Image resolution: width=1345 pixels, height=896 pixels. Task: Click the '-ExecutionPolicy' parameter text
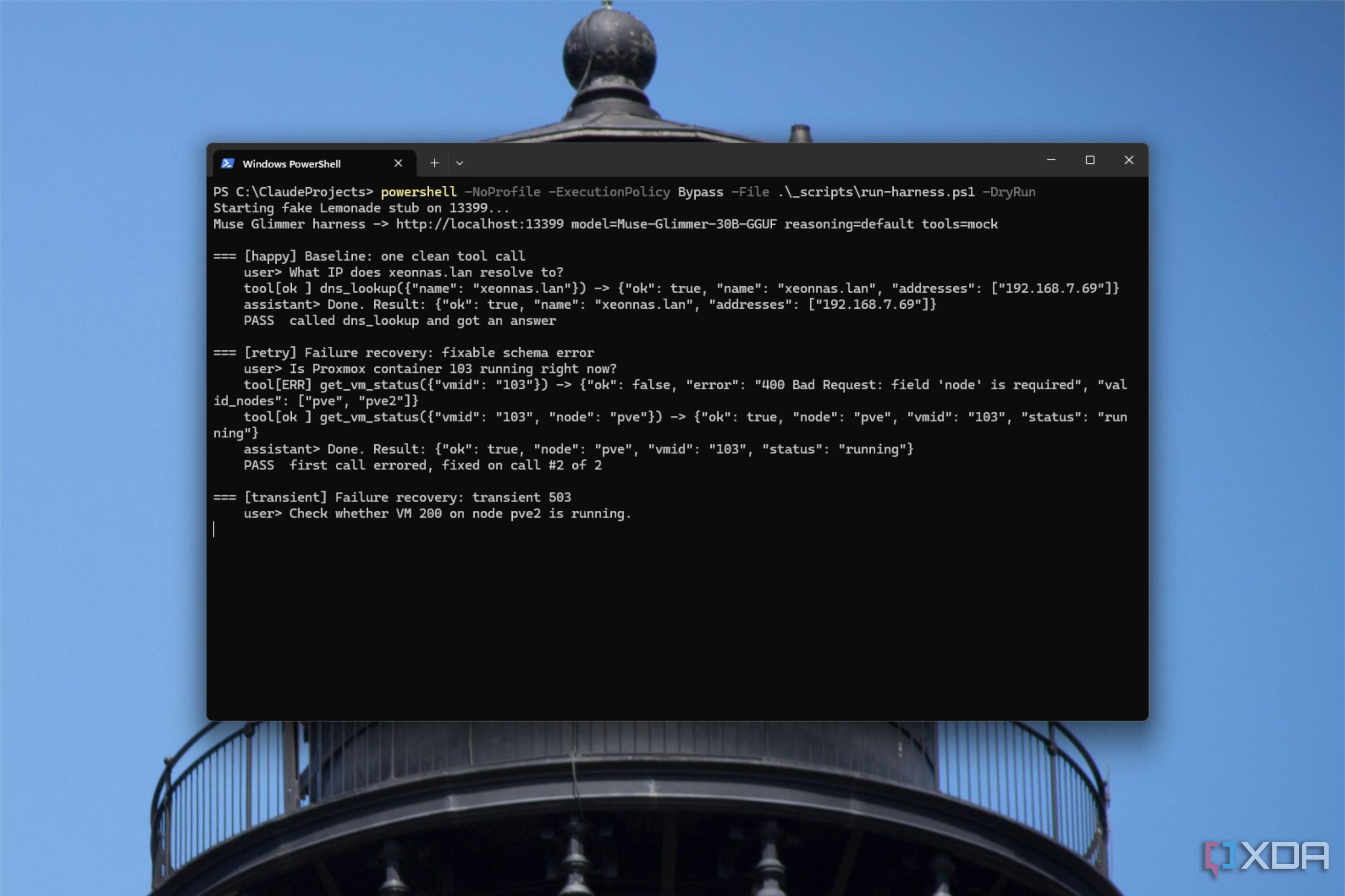click(x=610, y=192)
